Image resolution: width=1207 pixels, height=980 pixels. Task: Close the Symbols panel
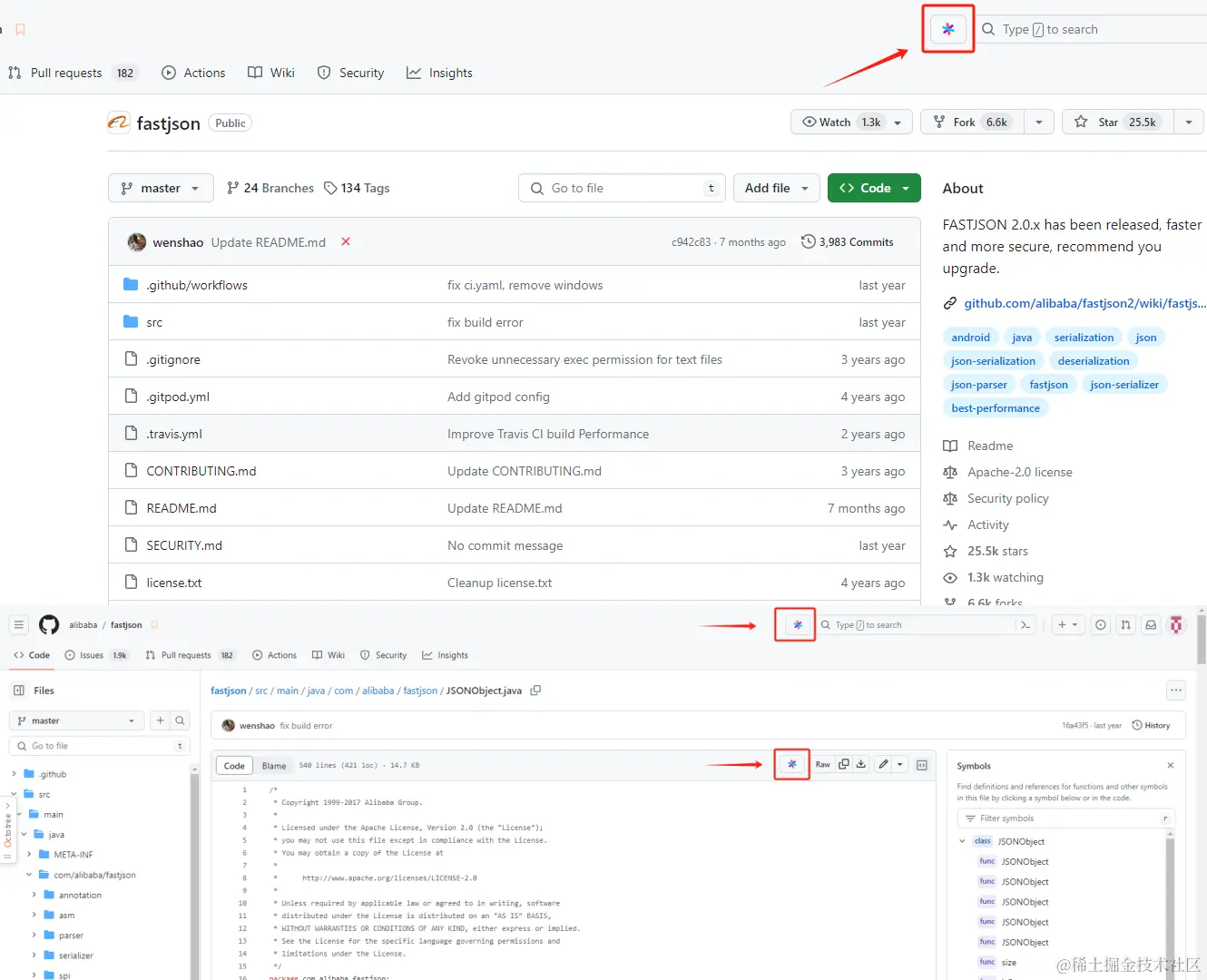[1171, 765]
